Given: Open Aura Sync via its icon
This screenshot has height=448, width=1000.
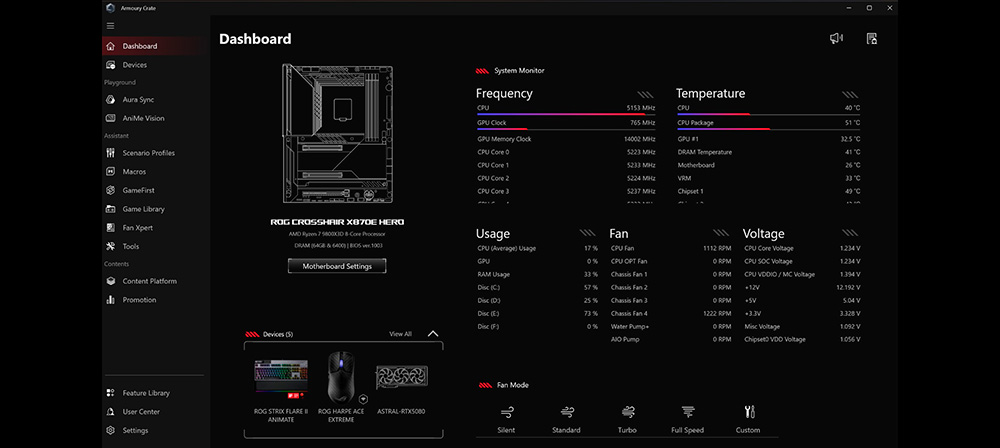Looking at the screenshot, I should [110, 100].
